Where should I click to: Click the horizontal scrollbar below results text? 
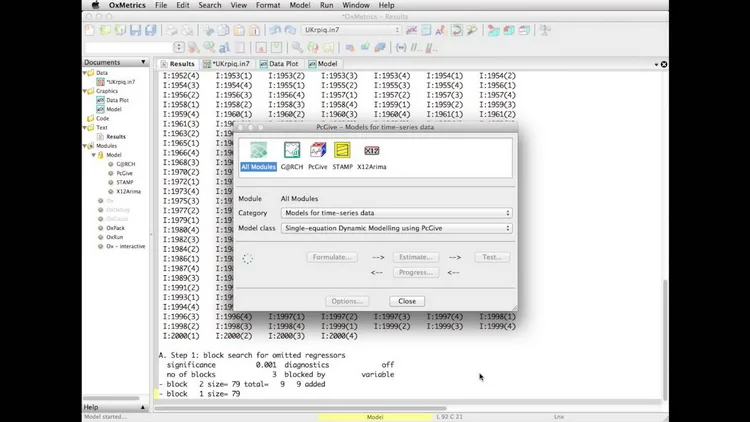[x=300, y=408]
